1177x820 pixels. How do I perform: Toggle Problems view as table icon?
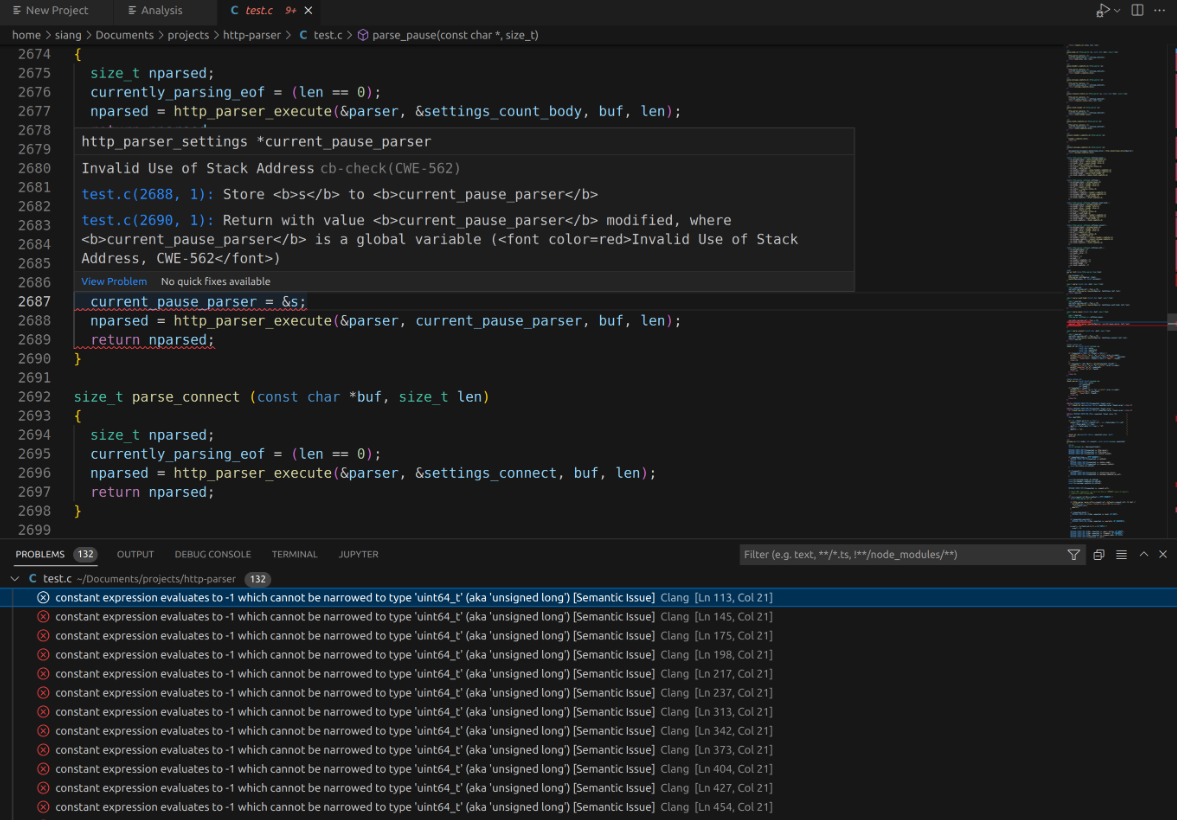(1121, 554)
